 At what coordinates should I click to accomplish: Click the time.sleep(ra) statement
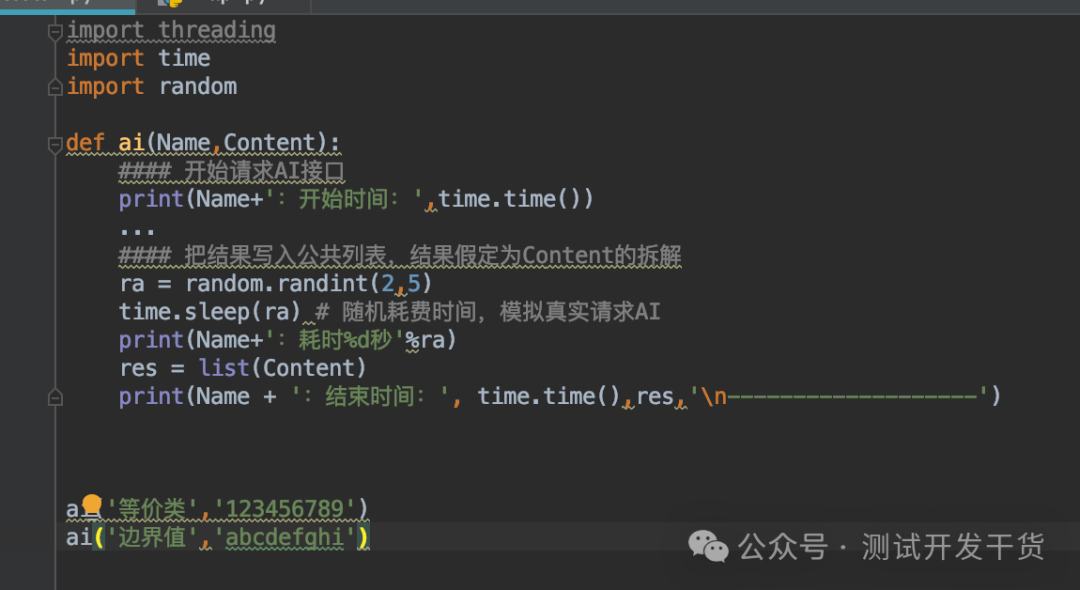point(210,312)
